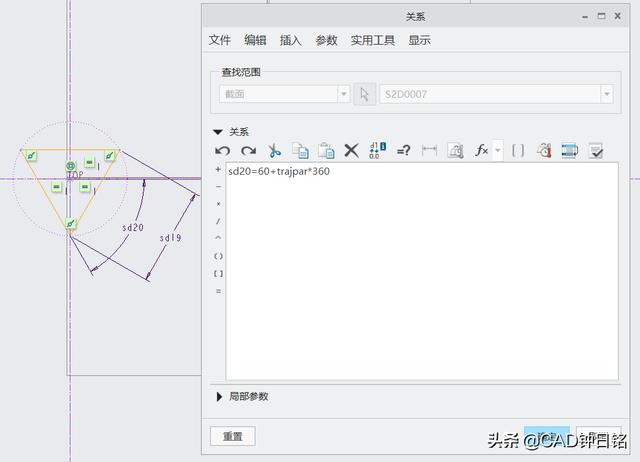Insert multiply operator from side palette
The width and height of the screenshot is (640, 462).
(x=218, y=204)
